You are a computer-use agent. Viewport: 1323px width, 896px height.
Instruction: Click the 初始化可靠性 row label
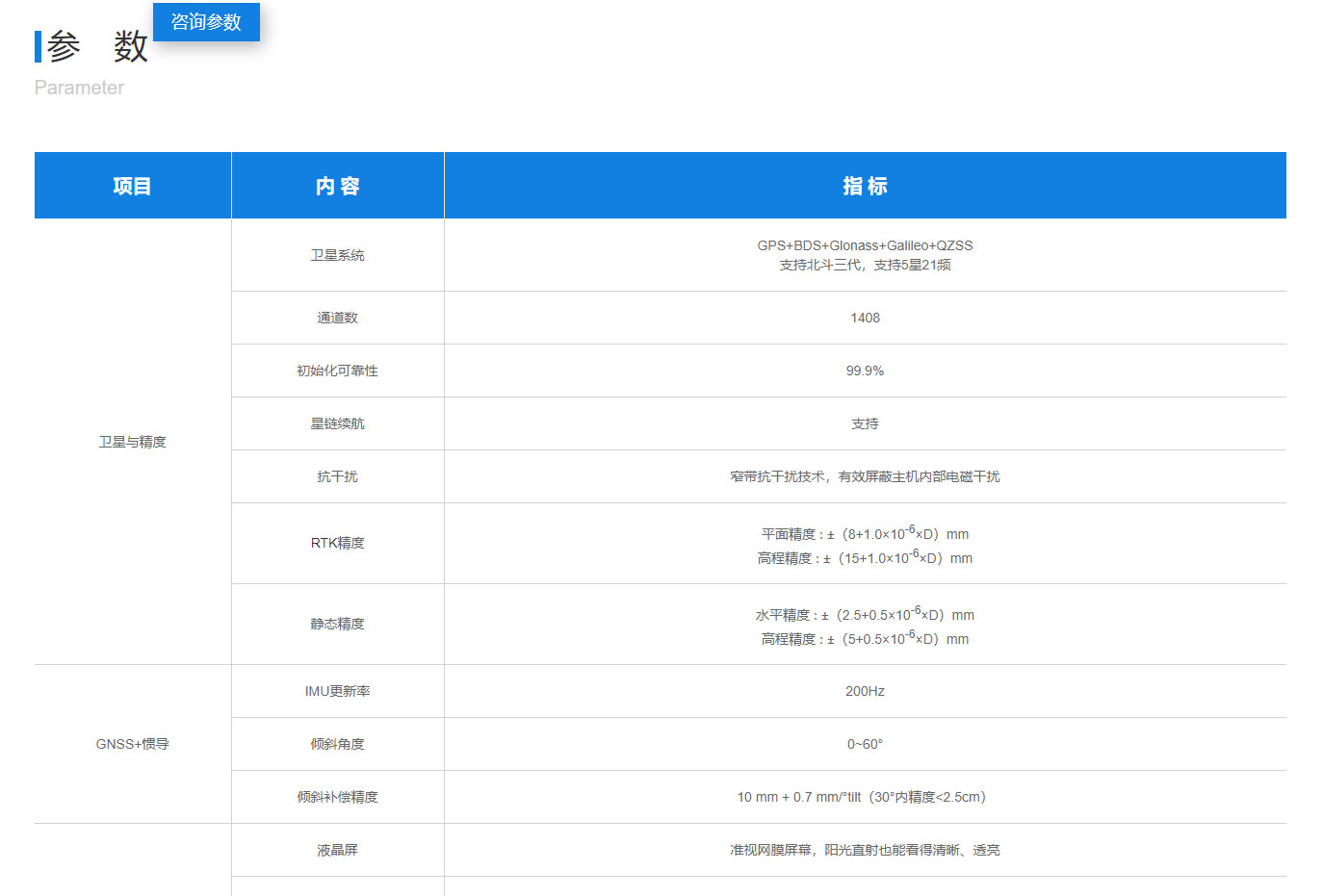coord(337,371)
